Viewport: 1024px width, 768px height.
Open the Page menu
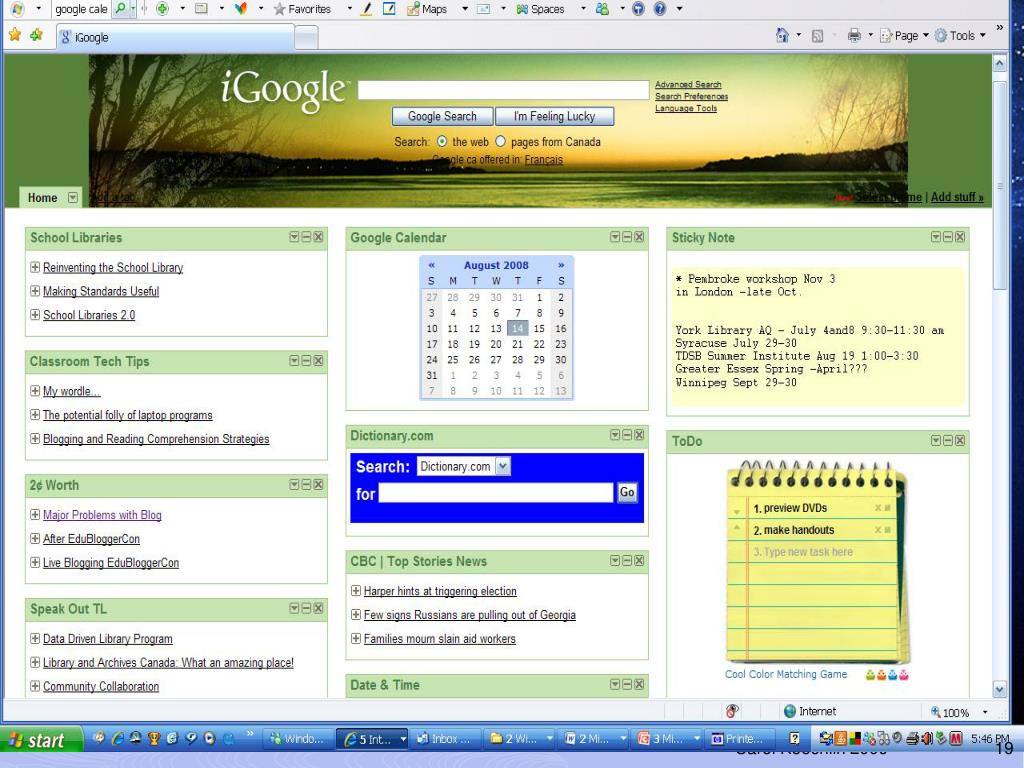[x=904, y=36]
